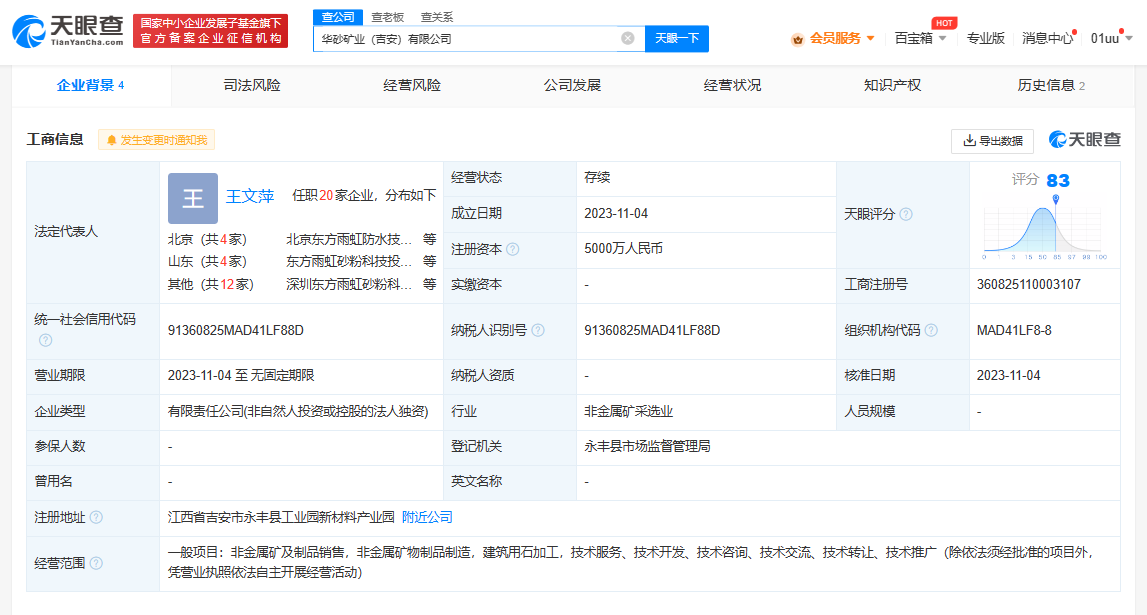Open the 专业版 link
The height and width of the screenshot is (615, 1147).
(x=985, y=38)
